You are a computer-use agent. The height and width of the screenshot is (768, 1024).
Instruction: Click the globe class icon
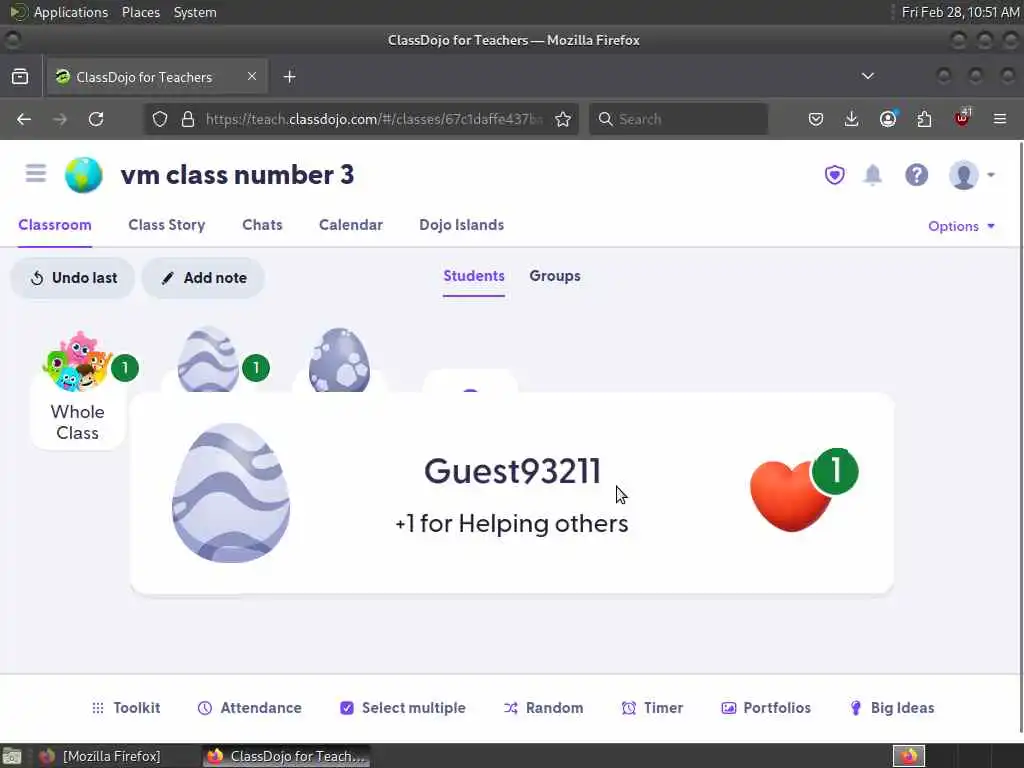[x=84, y=175]
